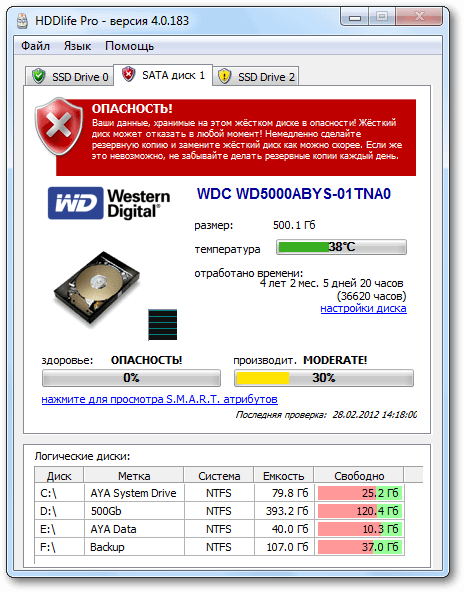Image resolution: width=464 pixels, height=592 pixels.
Task: Click the health bar showing 0%
Action: [131, 378]
